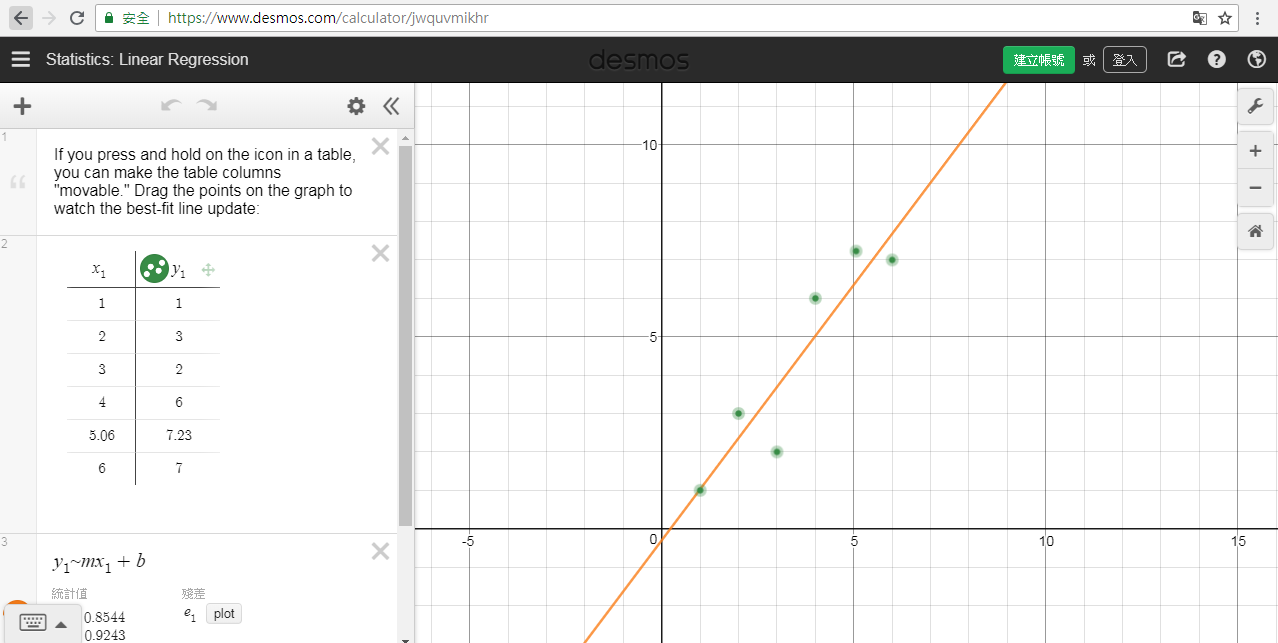The image size is (1278, 643).
Task: Open the graph settings wrench
Action: coord(1256,106)
